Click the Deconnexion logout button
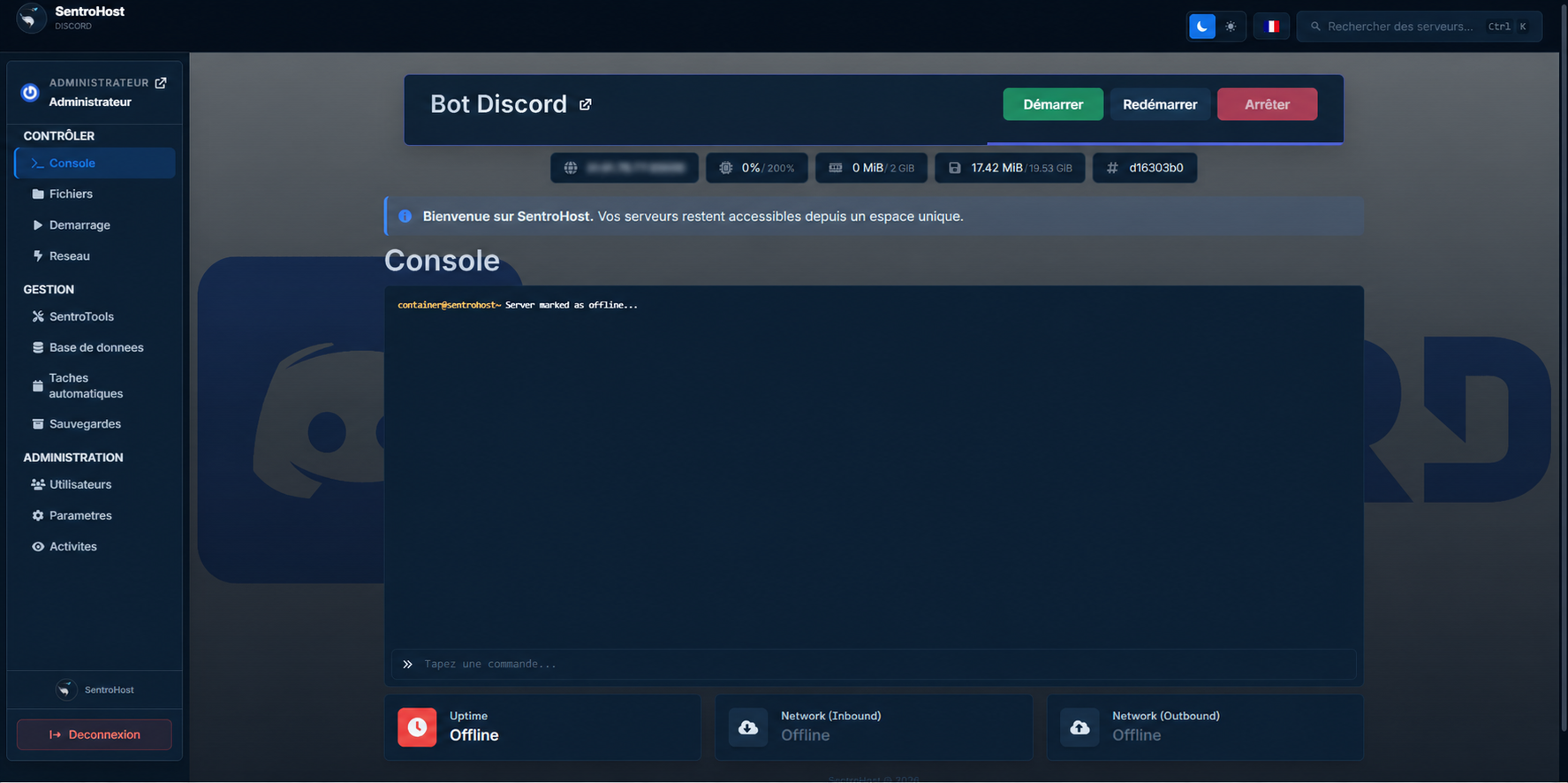The width and height of the screenshot is (1568, 783). pyautogui.click(x=95, y=734)
